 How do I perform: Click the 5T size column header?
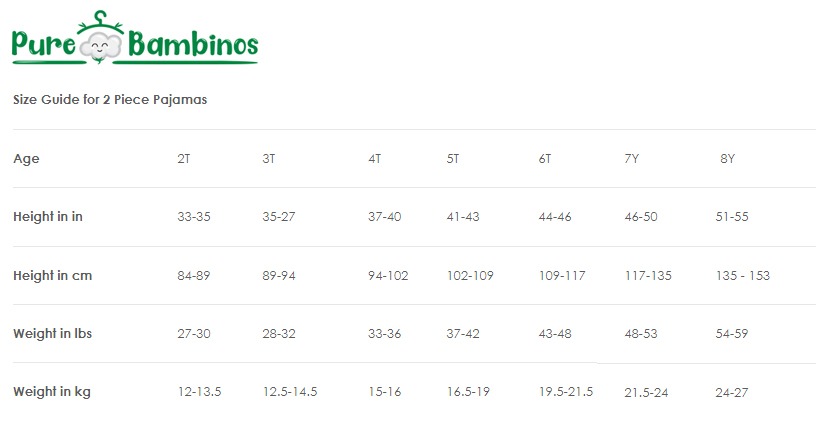[453, 159]
